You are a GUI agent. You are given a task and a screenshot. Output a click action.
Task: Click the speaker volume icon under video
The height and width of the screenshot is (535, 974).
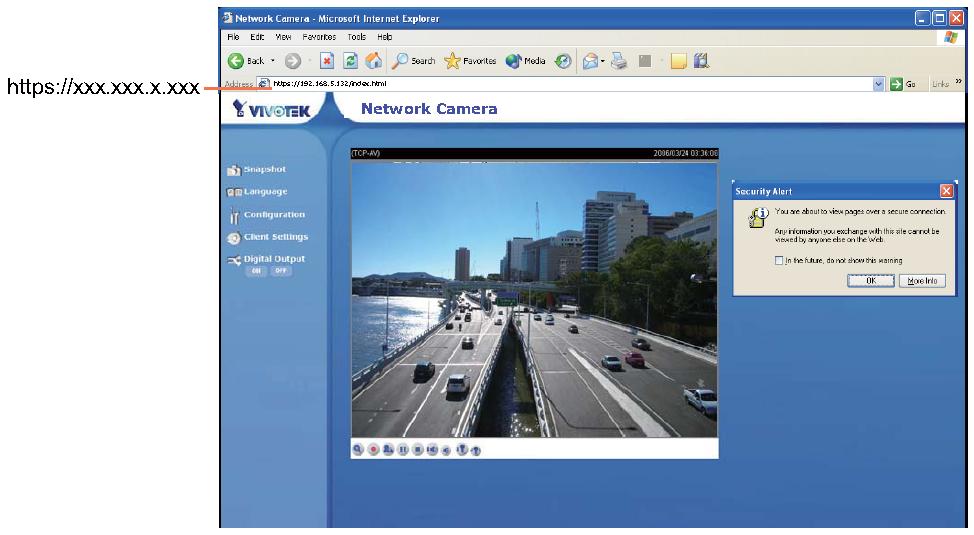(x=432, y=449)
